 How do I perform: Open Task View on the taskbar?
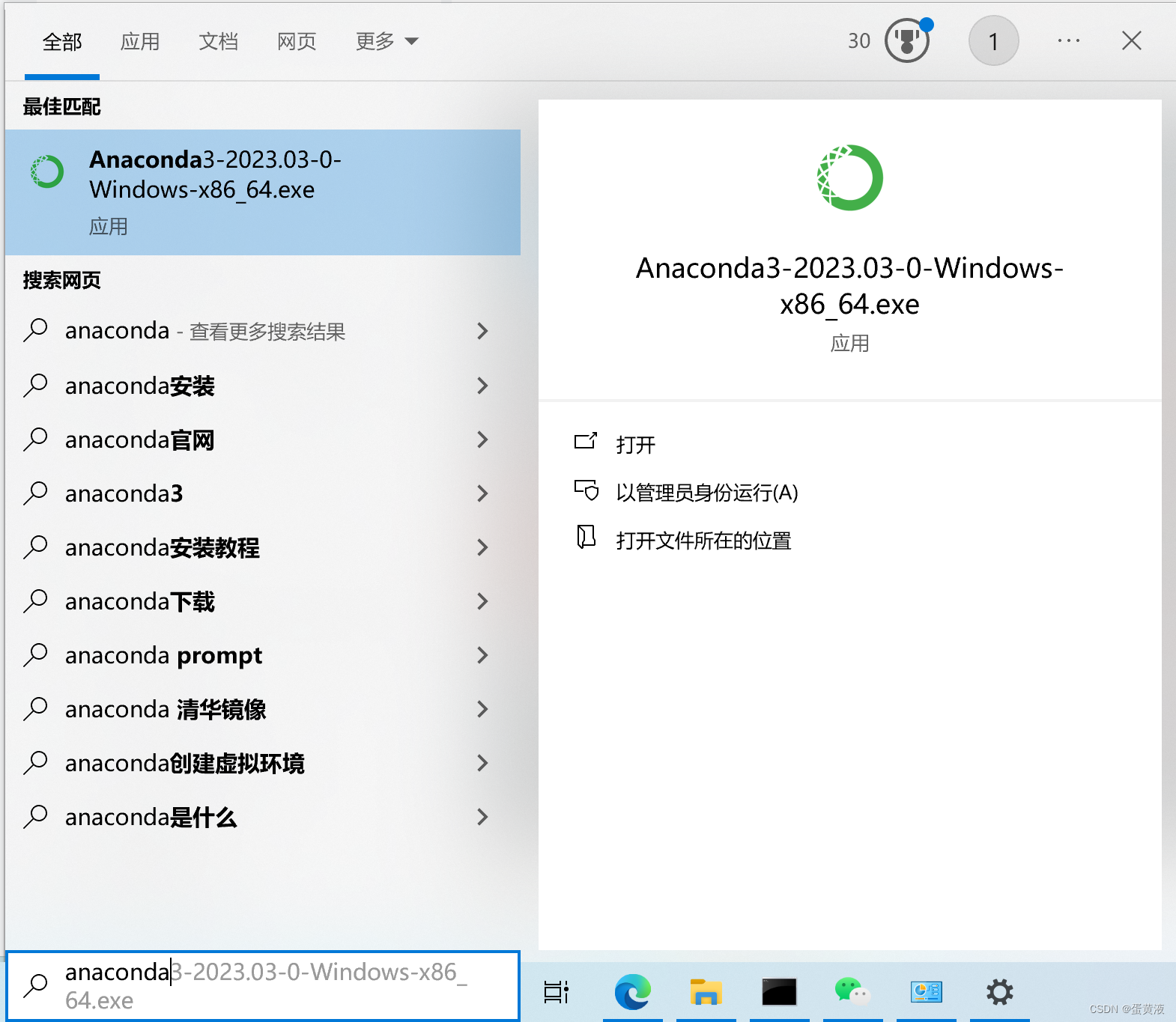[556, 992]
